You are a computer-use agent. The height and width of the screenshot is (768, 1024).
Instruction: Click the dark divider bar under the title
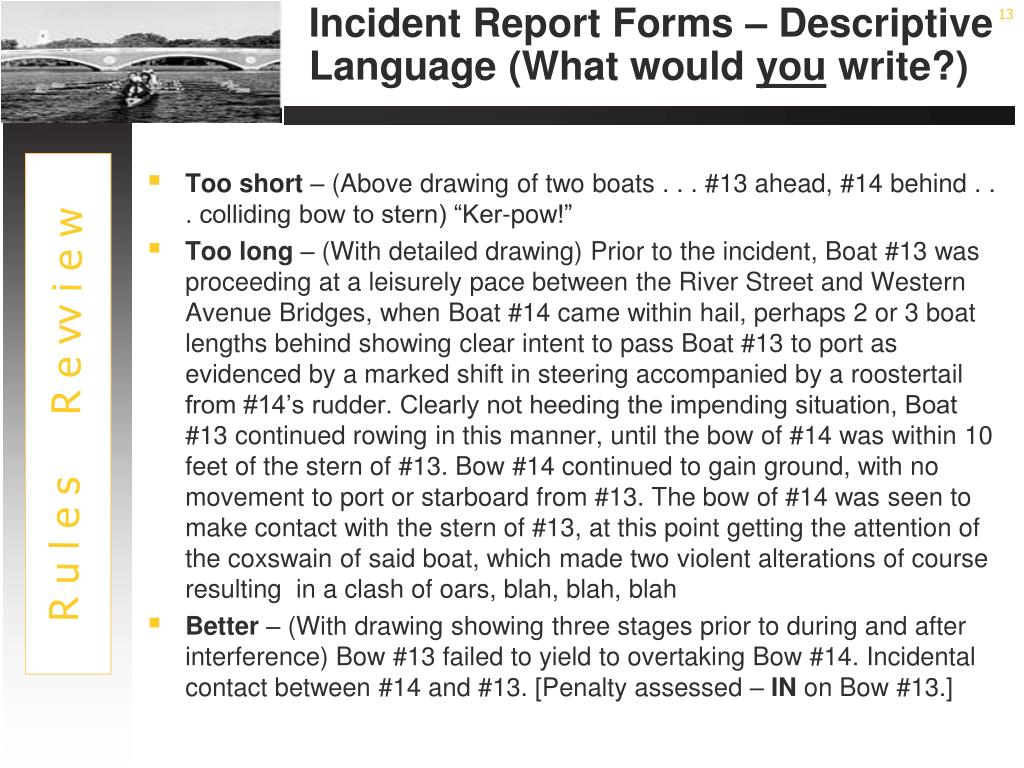coord(650,116)
